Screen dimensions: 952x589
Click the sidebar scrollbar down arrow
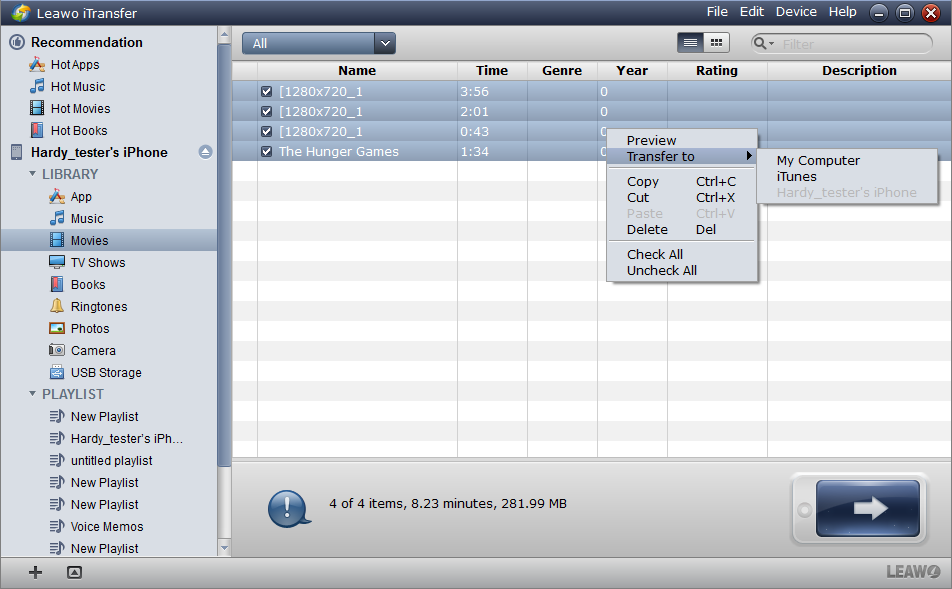(x=224, y=548)
